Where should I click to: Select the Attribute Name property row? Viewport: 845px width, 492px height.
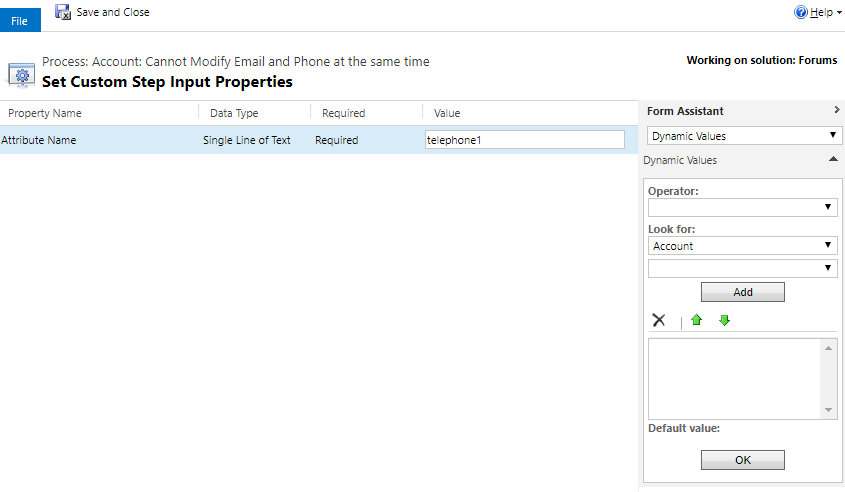[100, 140]
